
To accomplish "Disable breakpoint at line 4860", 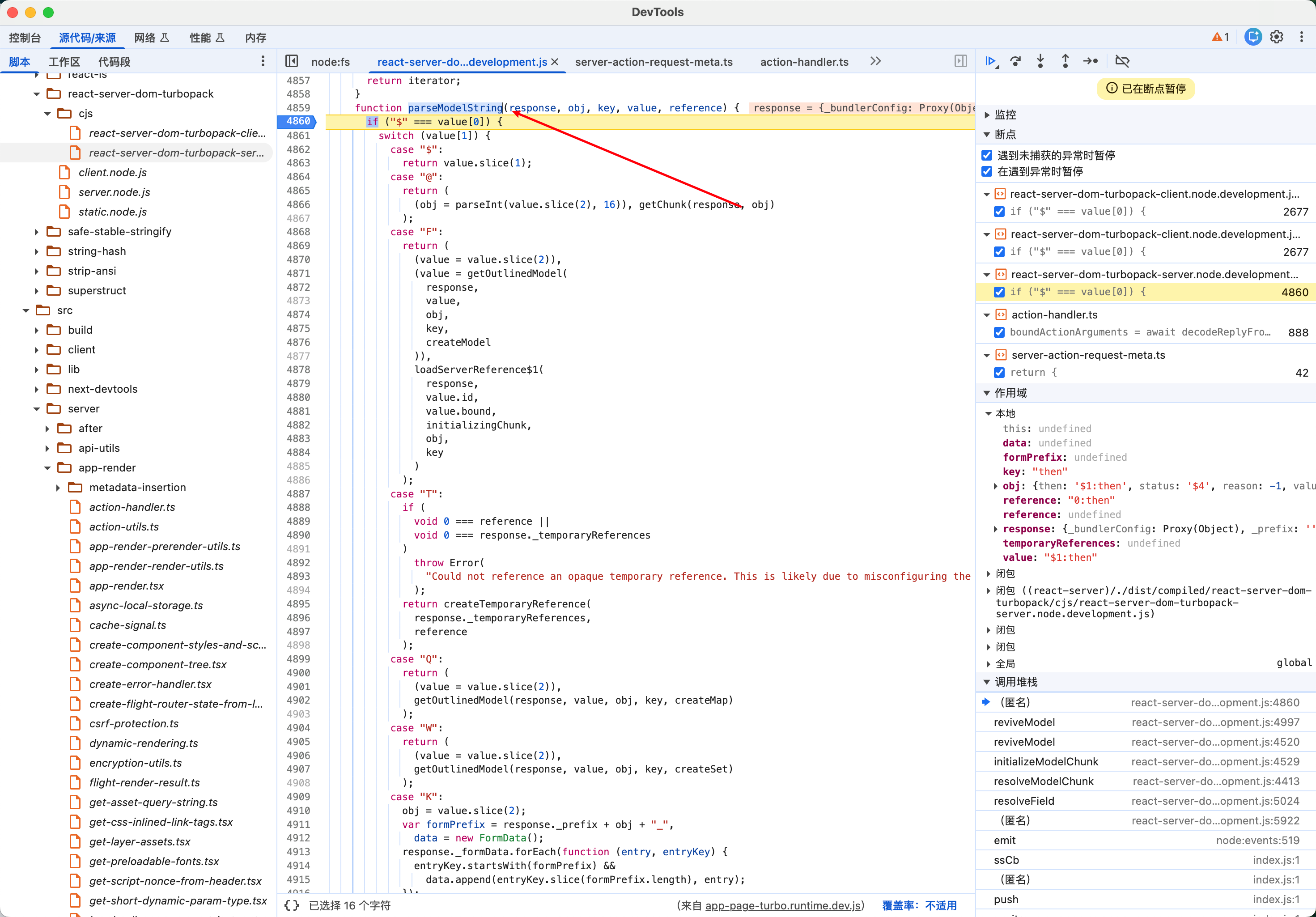I will pyautogui.click(x=1000, y=292).
